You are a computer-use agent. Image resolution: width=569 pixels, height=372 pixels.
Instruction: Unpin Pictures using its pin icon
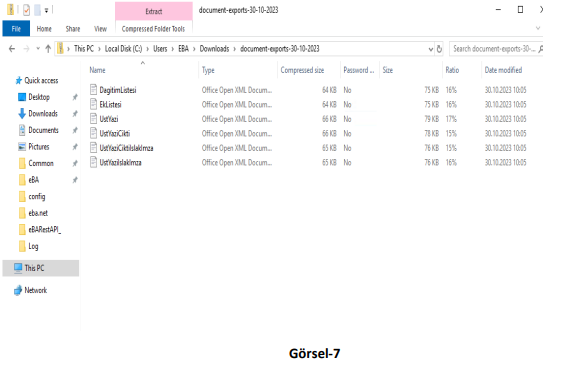pos(75,147)
